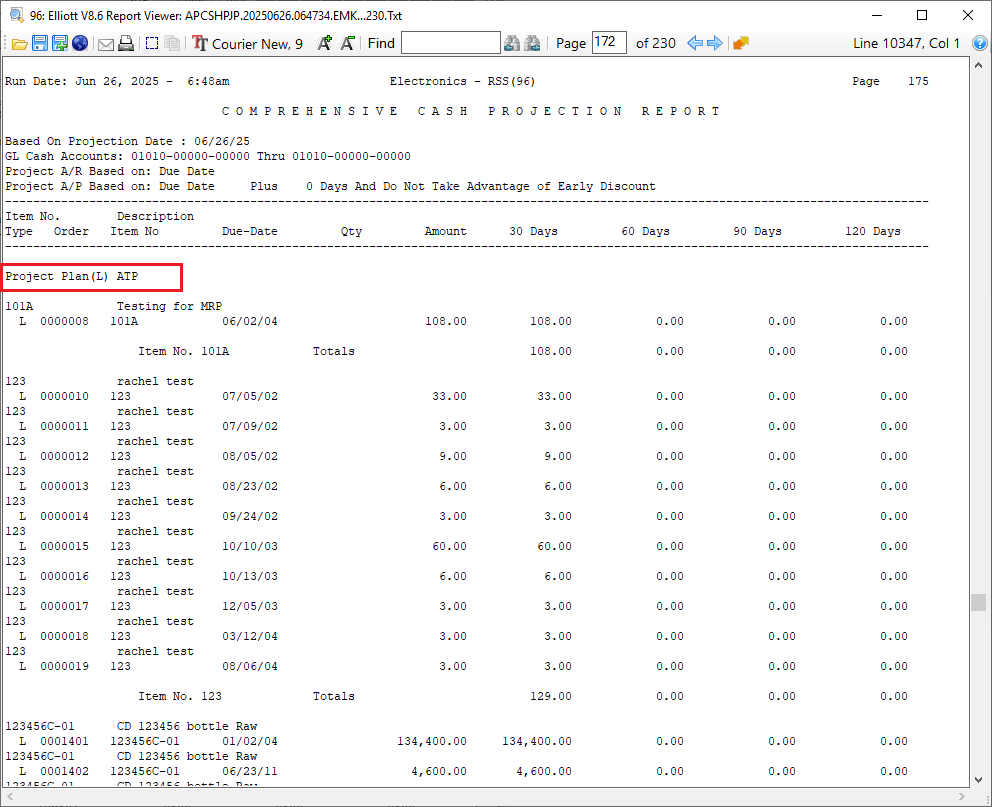
Task: Click order number 0000016
Action: pyautogui.click(x=65, y=577)
